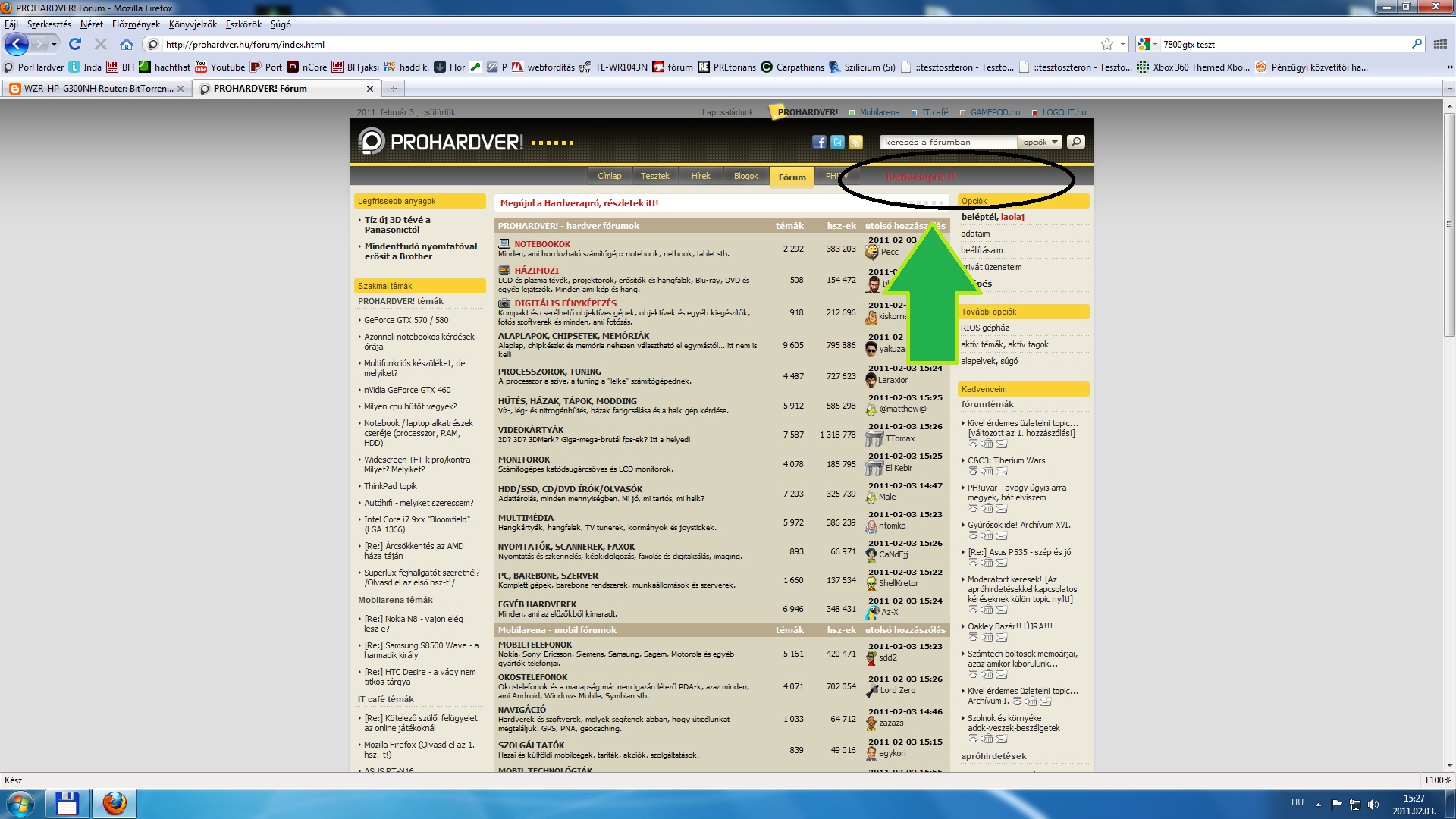
Task: Go back using the browser back arrow
Action: [17, 44]
